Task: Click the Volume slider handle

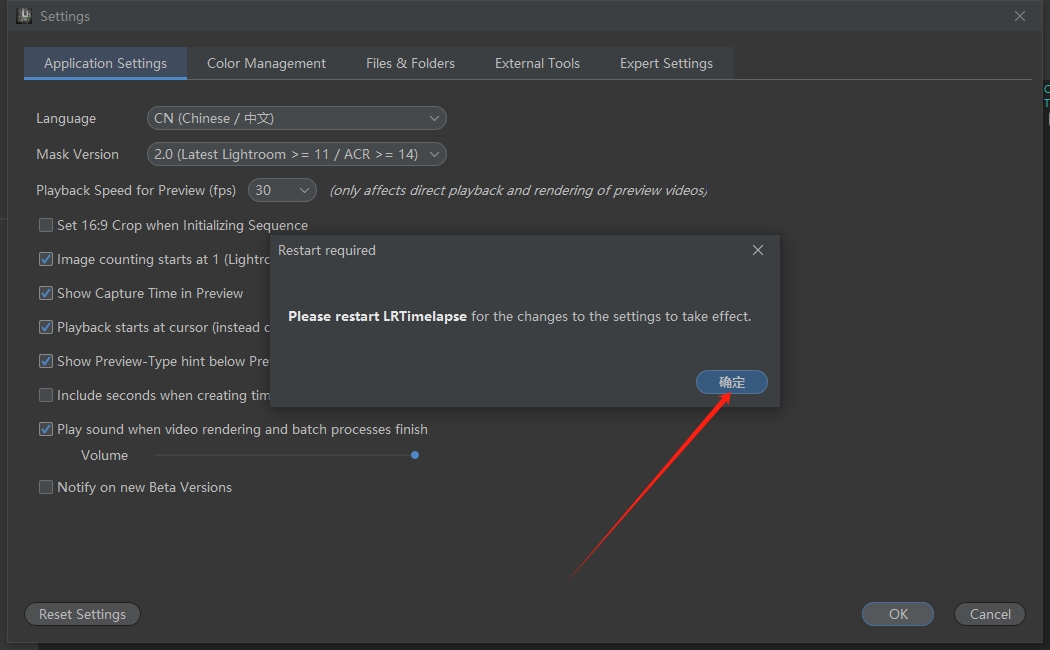Action: [x=415, y=455]
